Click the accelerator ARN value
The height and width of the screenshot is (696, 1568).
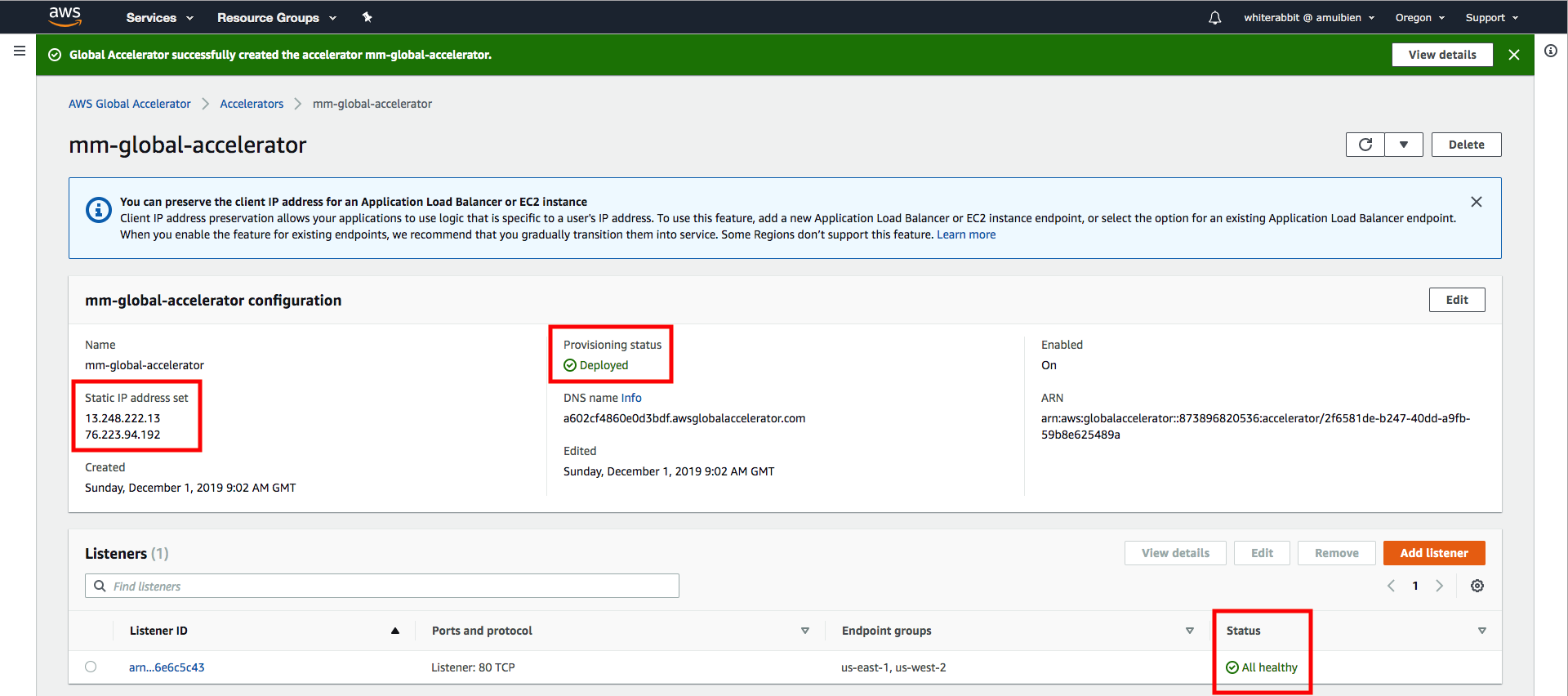(1255, 426)
